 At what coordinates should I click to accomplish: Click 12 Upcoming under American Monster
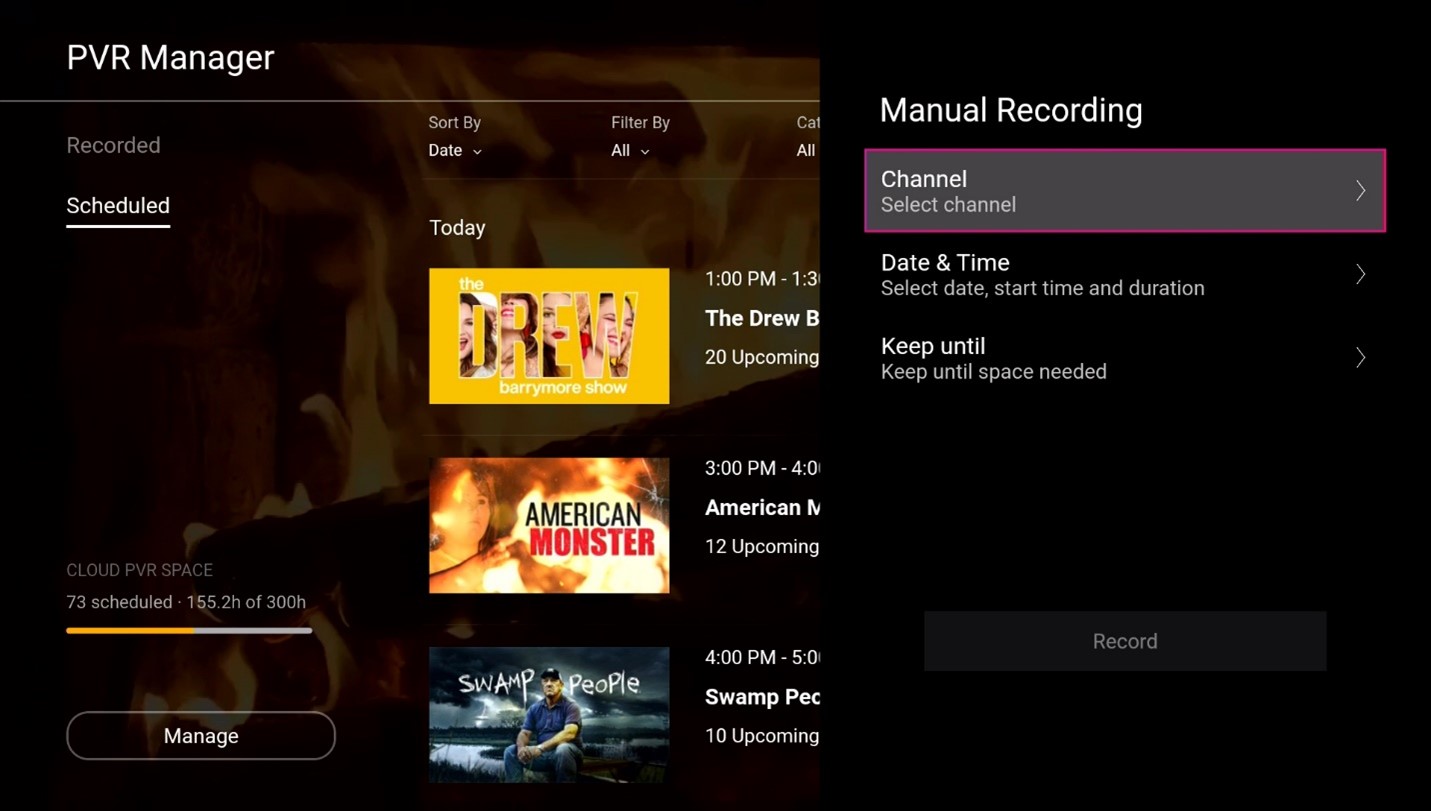(760, 546)
